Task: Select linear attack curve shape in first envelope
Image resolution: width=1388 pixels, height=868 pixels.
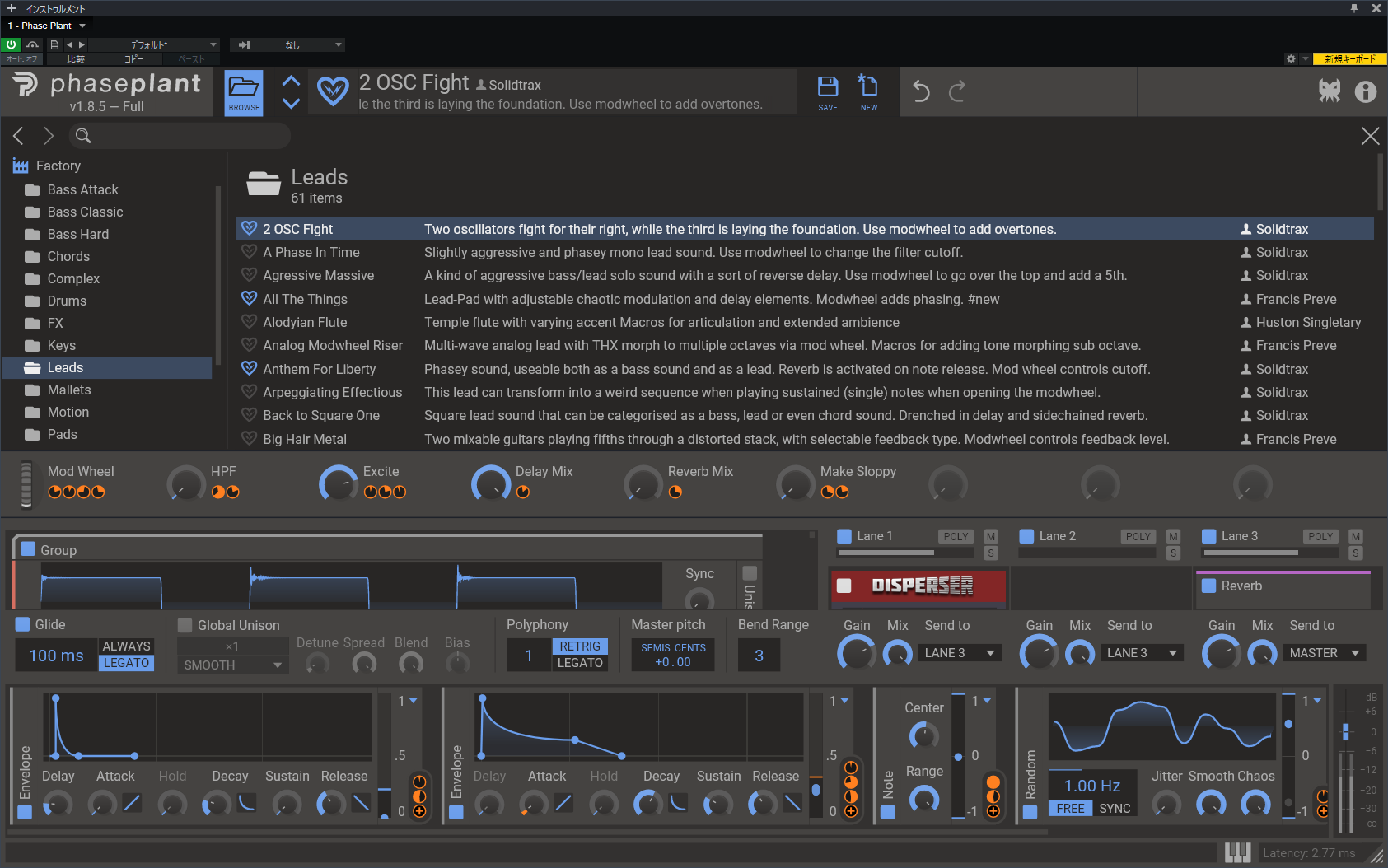Action: pos(132,802)
